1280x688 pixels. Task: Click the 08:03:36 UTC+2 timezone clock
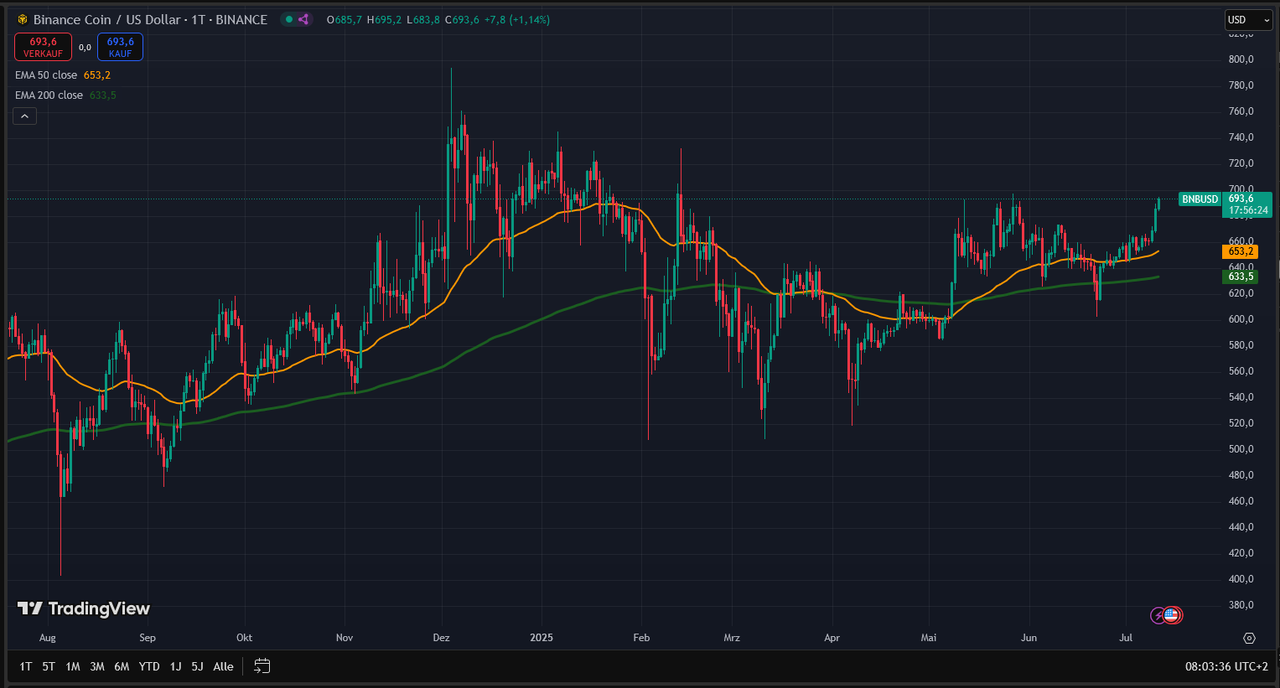(x=1226, y=666)
